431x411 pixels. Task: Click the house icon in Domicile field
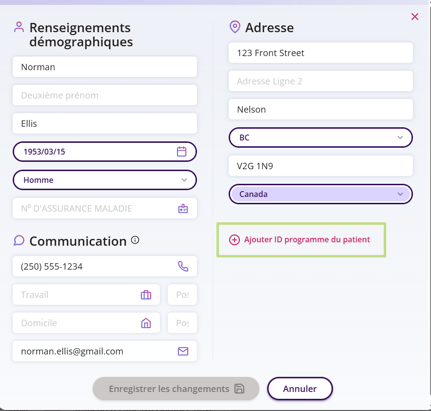click(146, 323)
